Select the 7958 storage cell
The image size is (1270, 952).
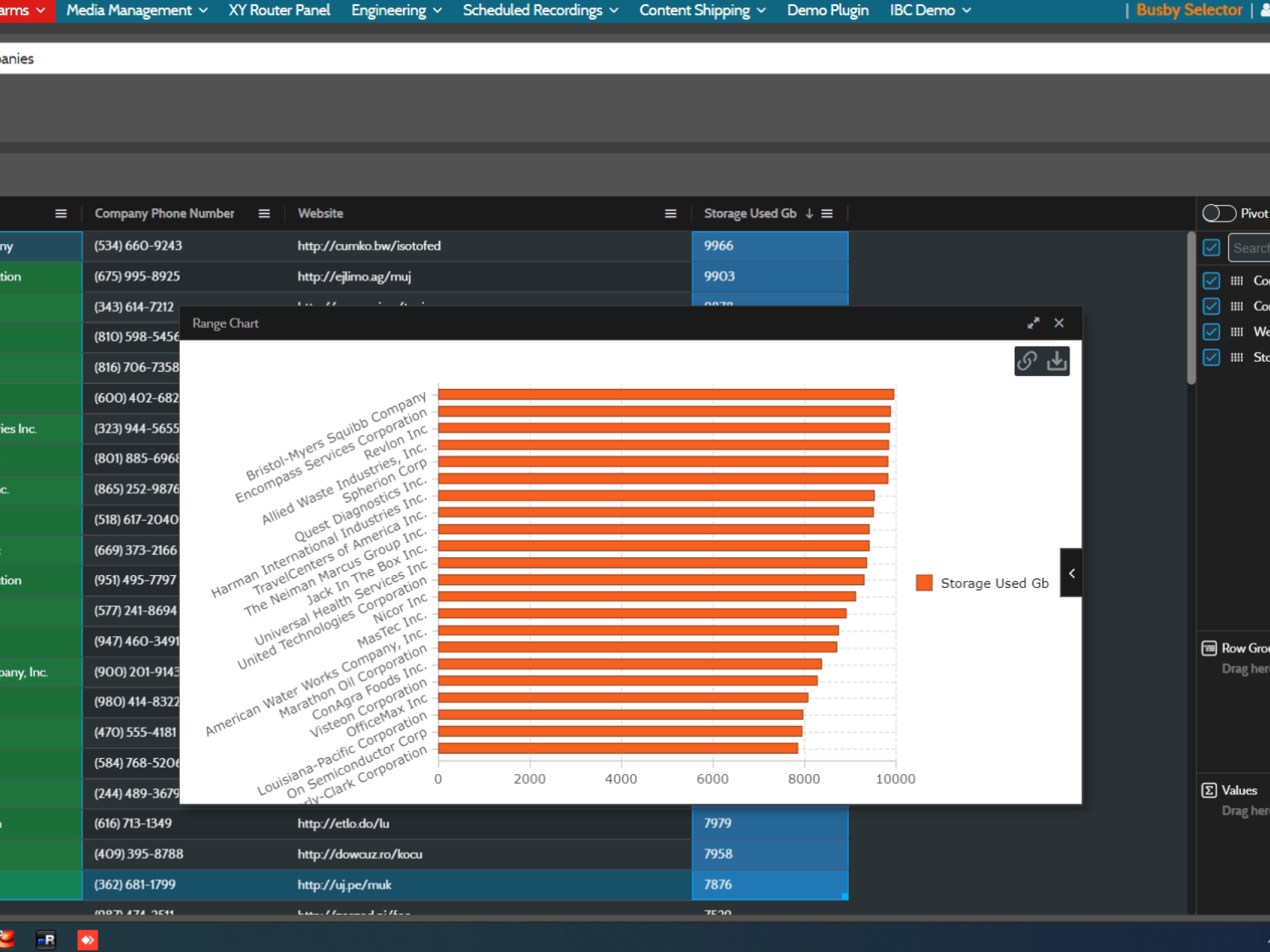click(x=770, y=854)
